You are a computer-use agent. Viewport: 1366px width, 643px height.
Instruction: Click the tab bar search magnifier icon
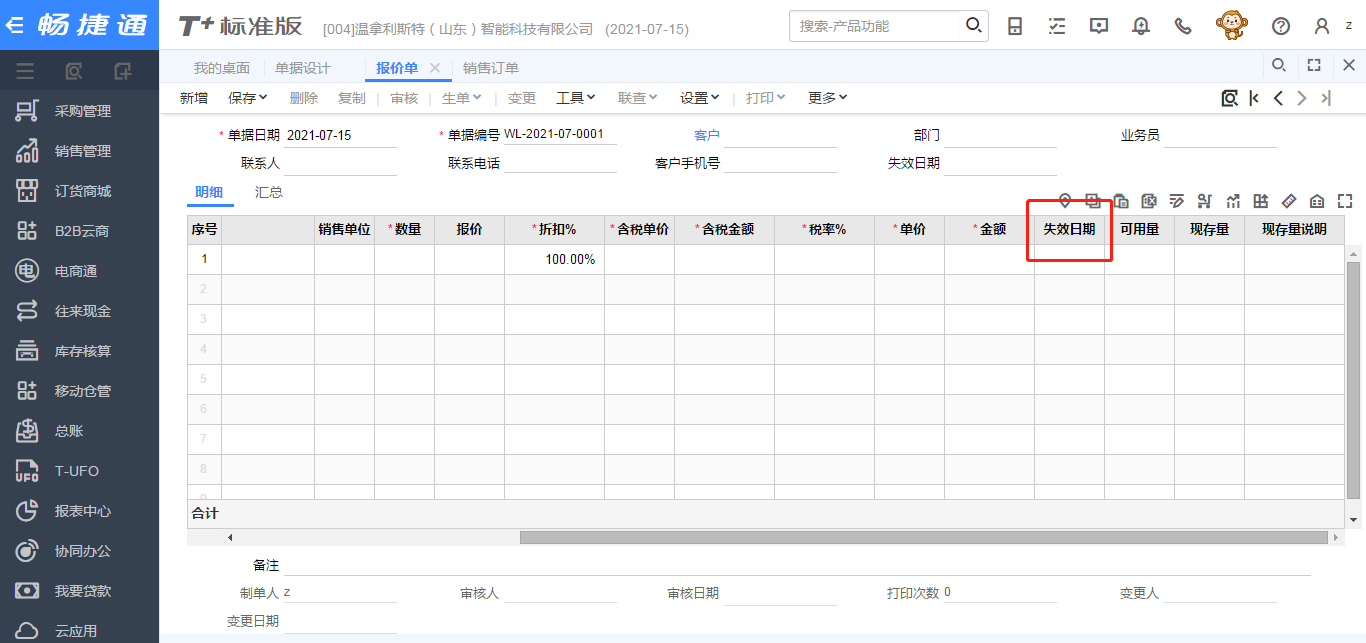coord(1279,65)
